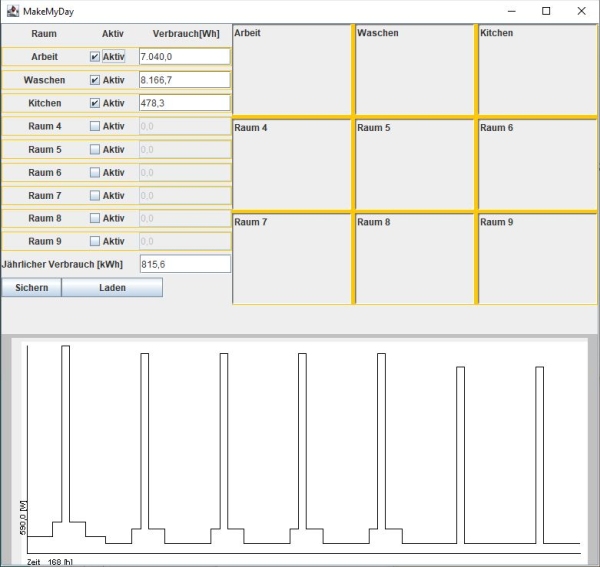Viewport: 600px width, 567px height.
Task: Click the Kitchen consumption field showing 478,3
Action: (185, 103)
